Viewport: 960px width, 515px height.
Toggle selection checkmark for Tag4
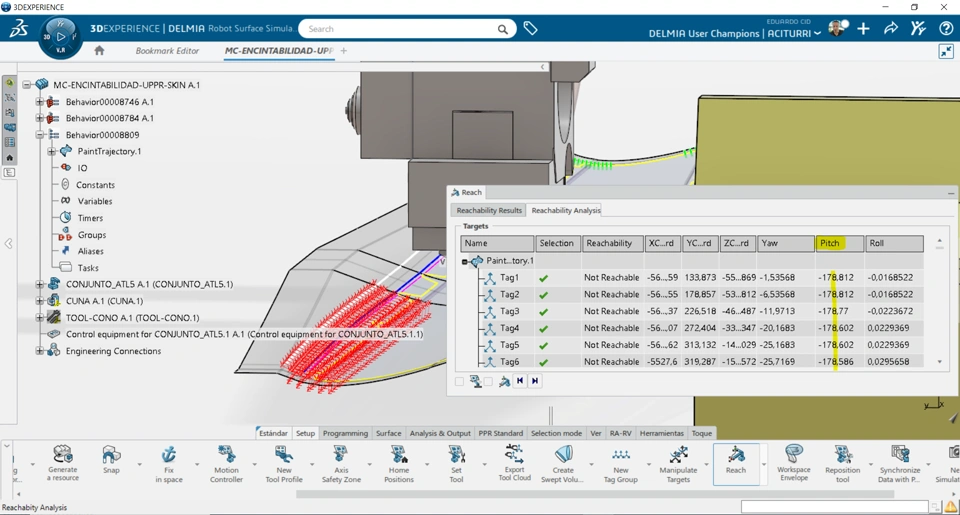click(543, 328)
